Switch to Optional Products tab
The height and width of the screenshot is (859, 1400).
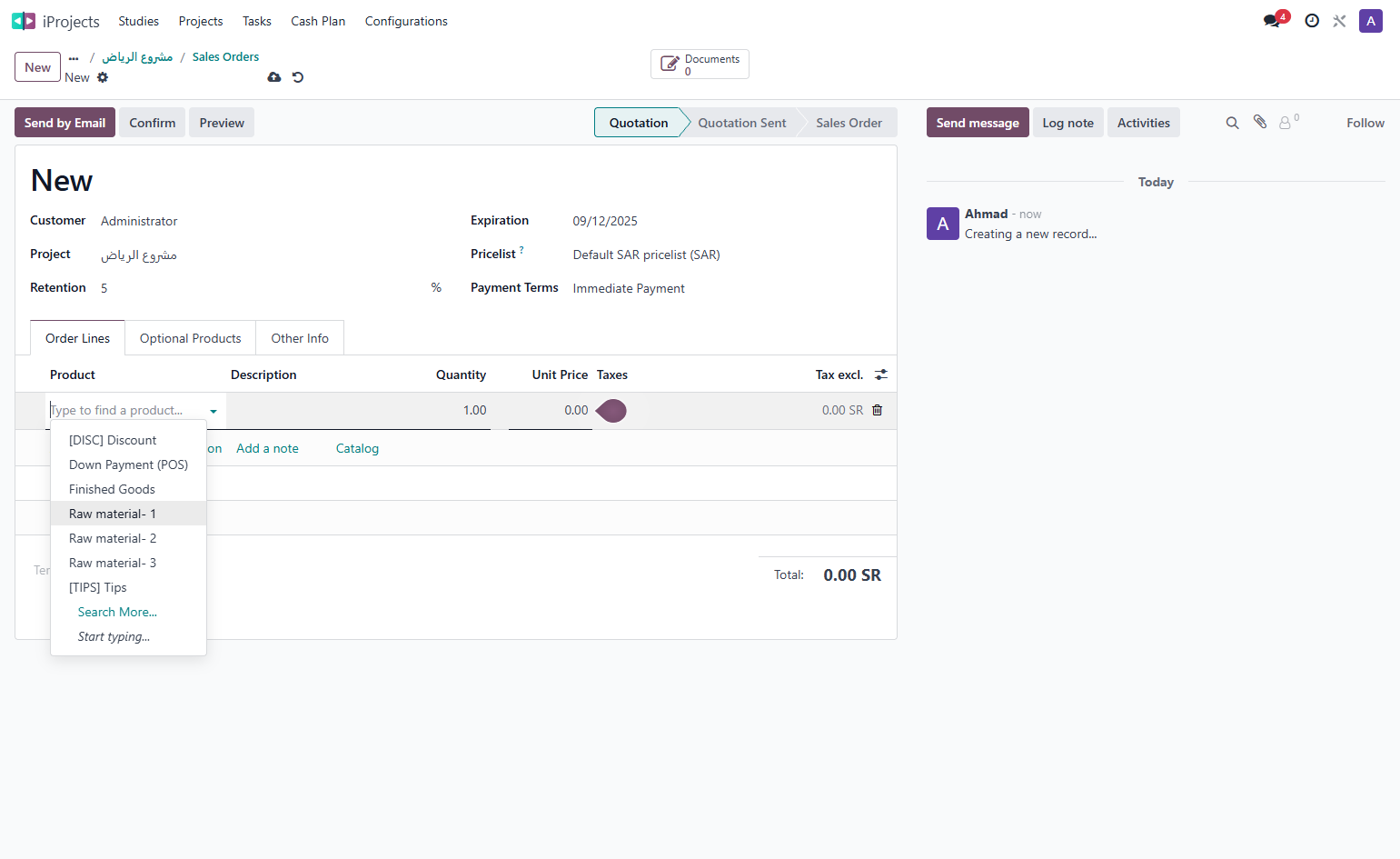coord(191,338)
